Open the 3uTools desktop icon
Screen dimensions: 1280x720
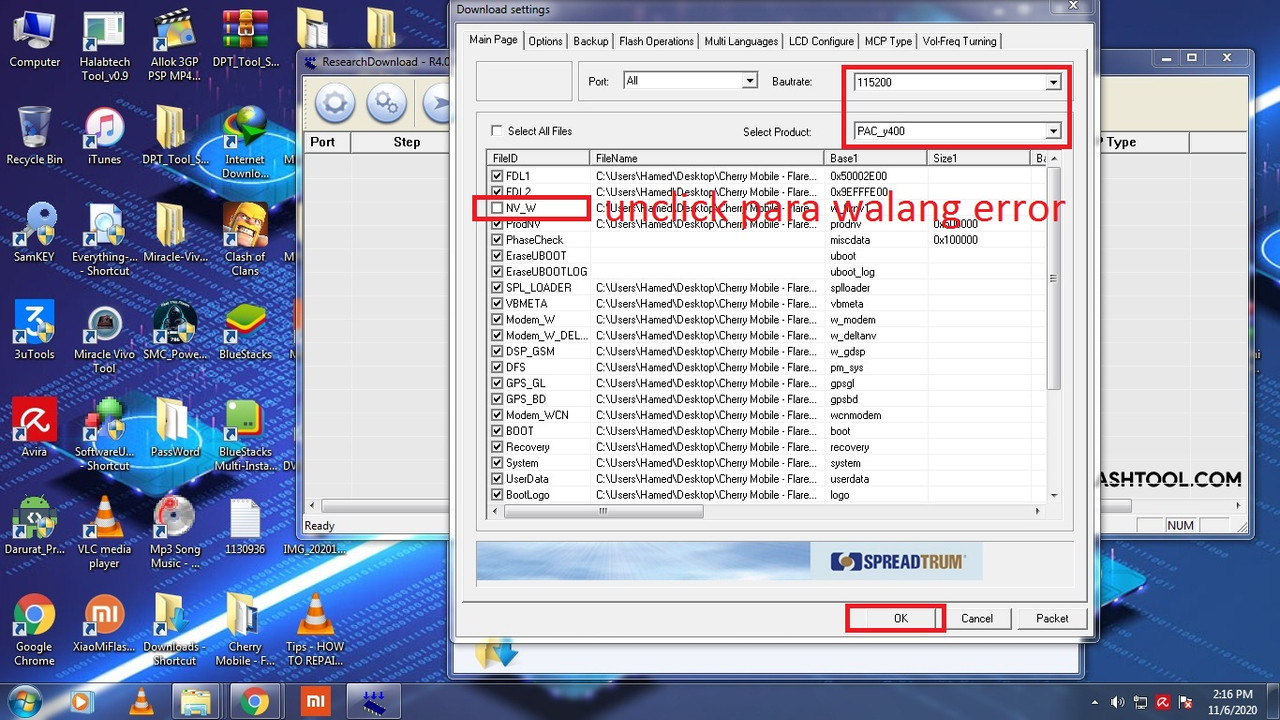(x=35, y=330)
